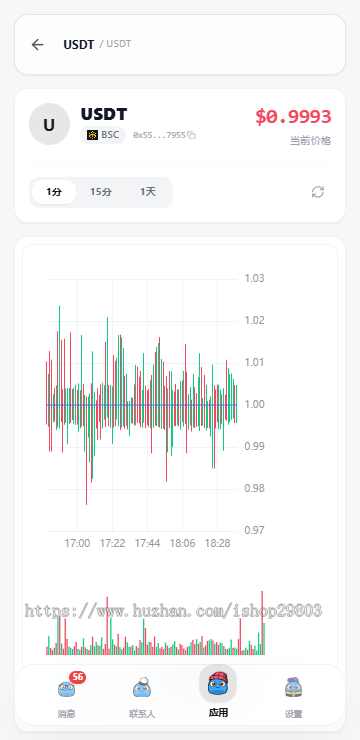
Task: Click the BSC chain badge
Action: (x=103, y=135)
